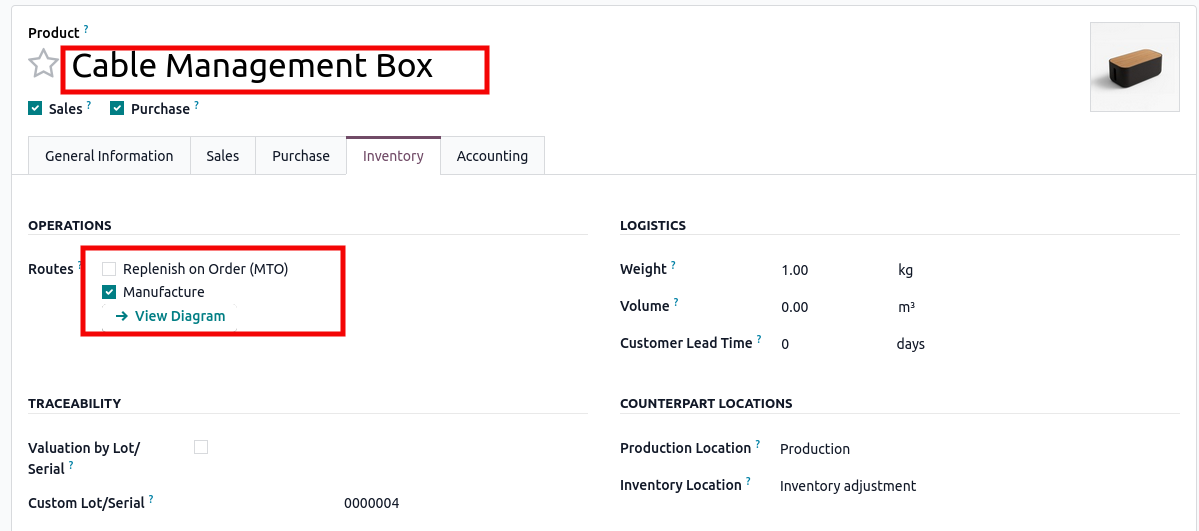Click the help tooltip next to Volume
The width and height of the screenshot is (1199, 531).
pos(676,303)
